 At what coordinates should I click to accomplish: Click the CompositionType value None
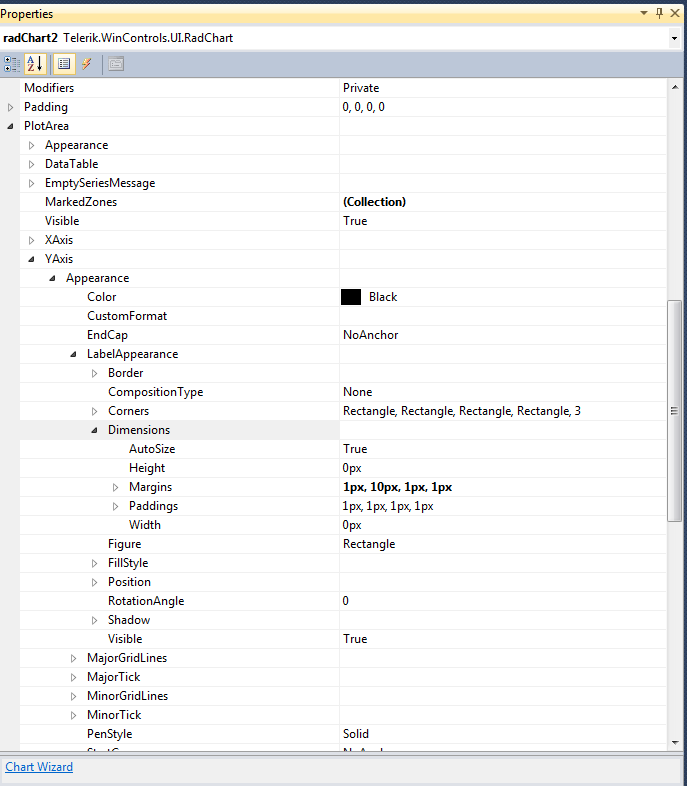tap(357, 392)
